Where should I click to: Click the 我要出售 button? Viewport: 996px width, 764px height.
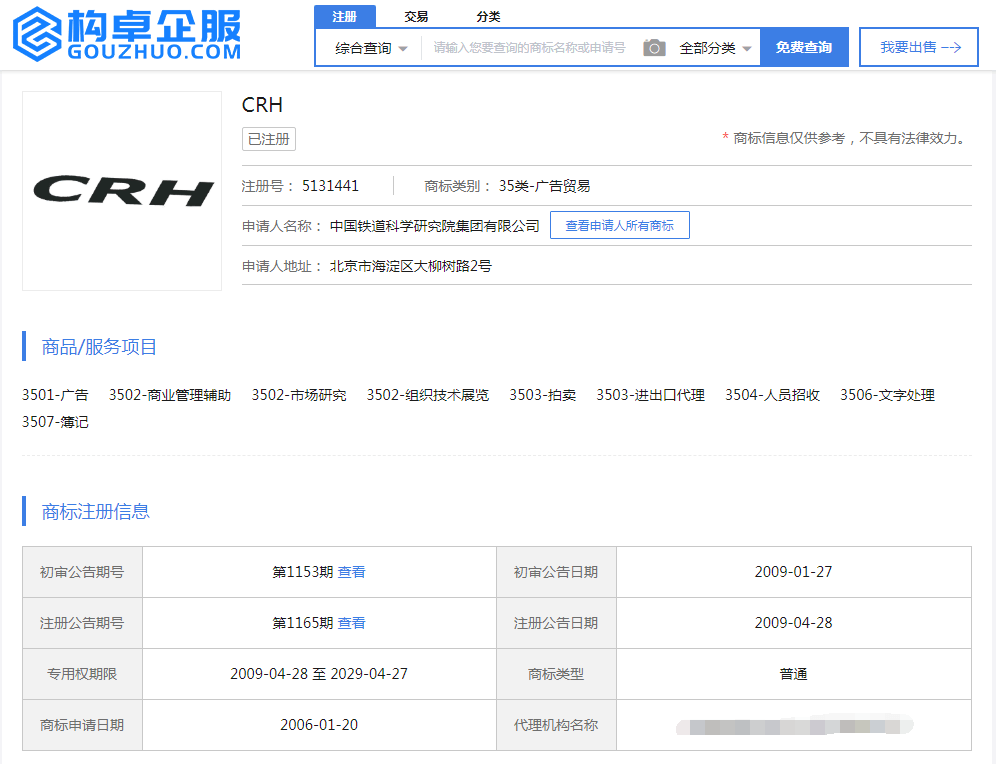[x=919, y=47]
